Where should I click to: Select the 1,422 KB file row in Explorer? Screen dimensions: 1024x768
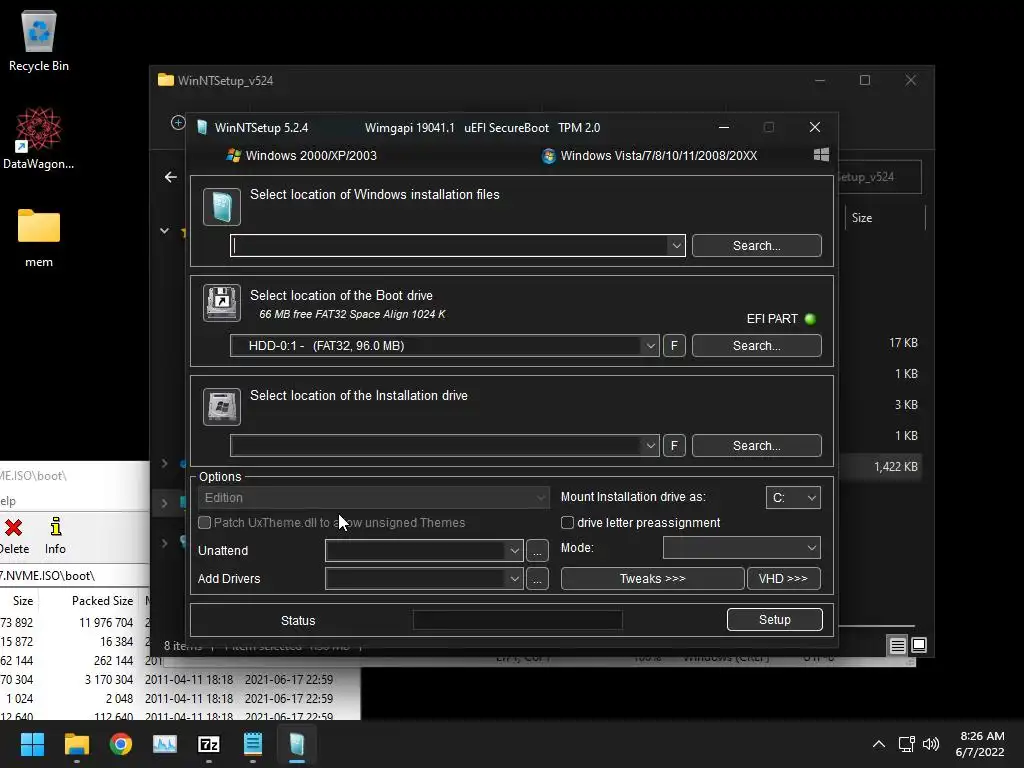(x=880, y=466)
